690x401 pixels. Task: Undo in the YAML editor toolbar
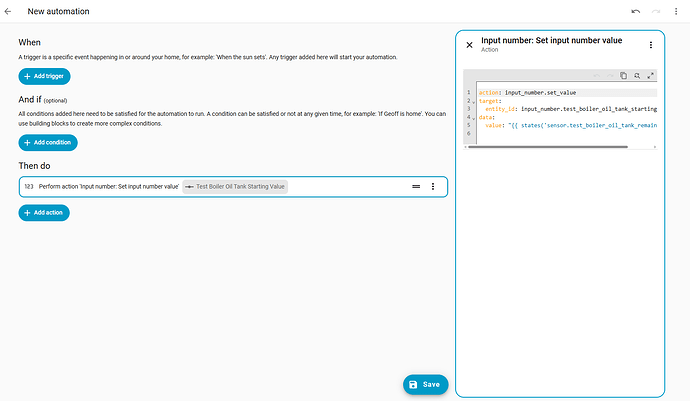tap(597, 76)
